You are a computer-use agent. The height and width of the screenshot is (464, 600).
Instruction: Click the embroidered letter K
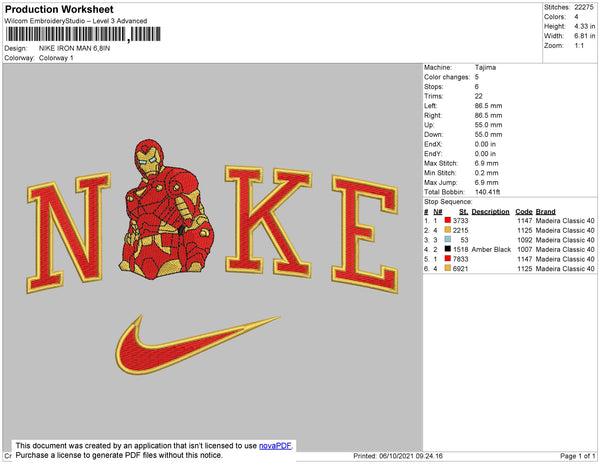[269, 221]
